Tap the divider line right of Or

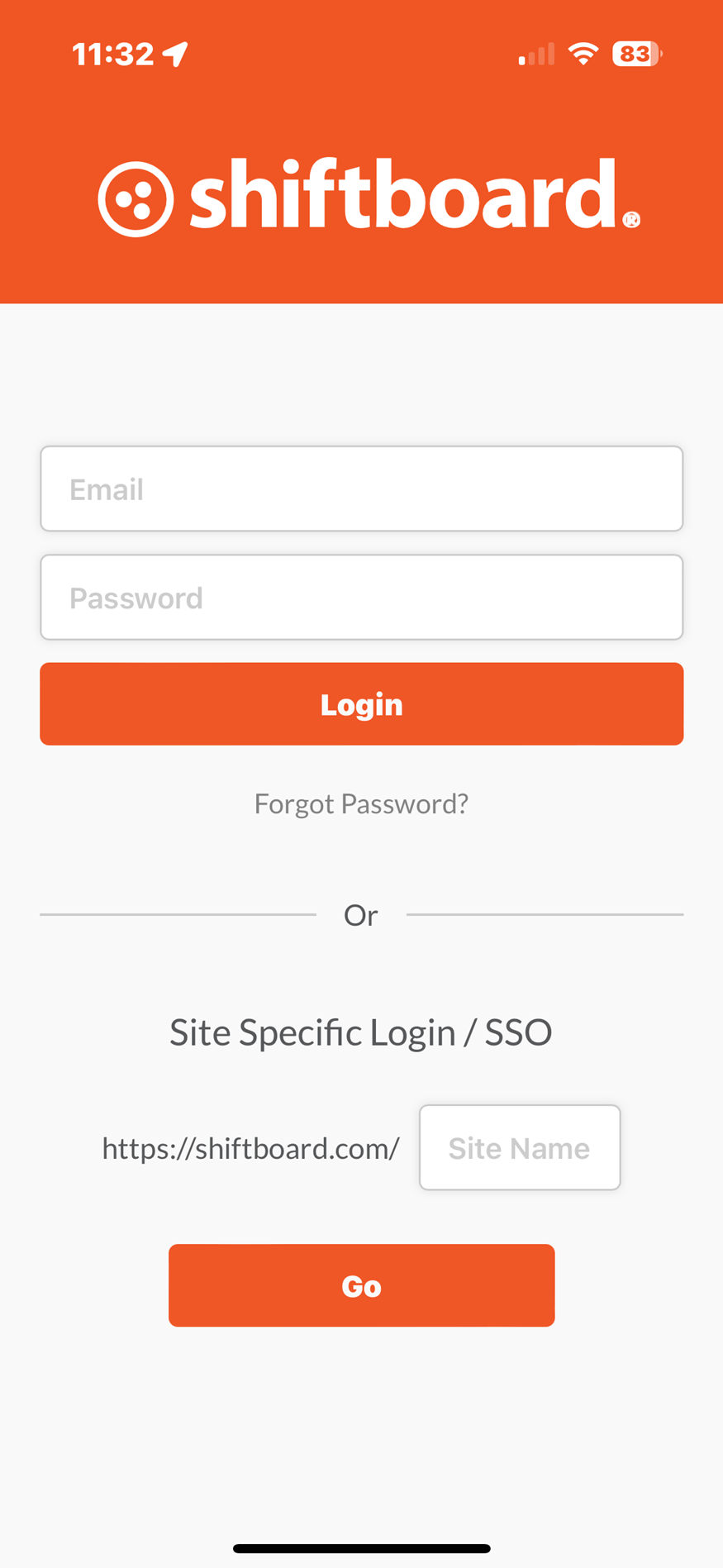coord(545,914)
